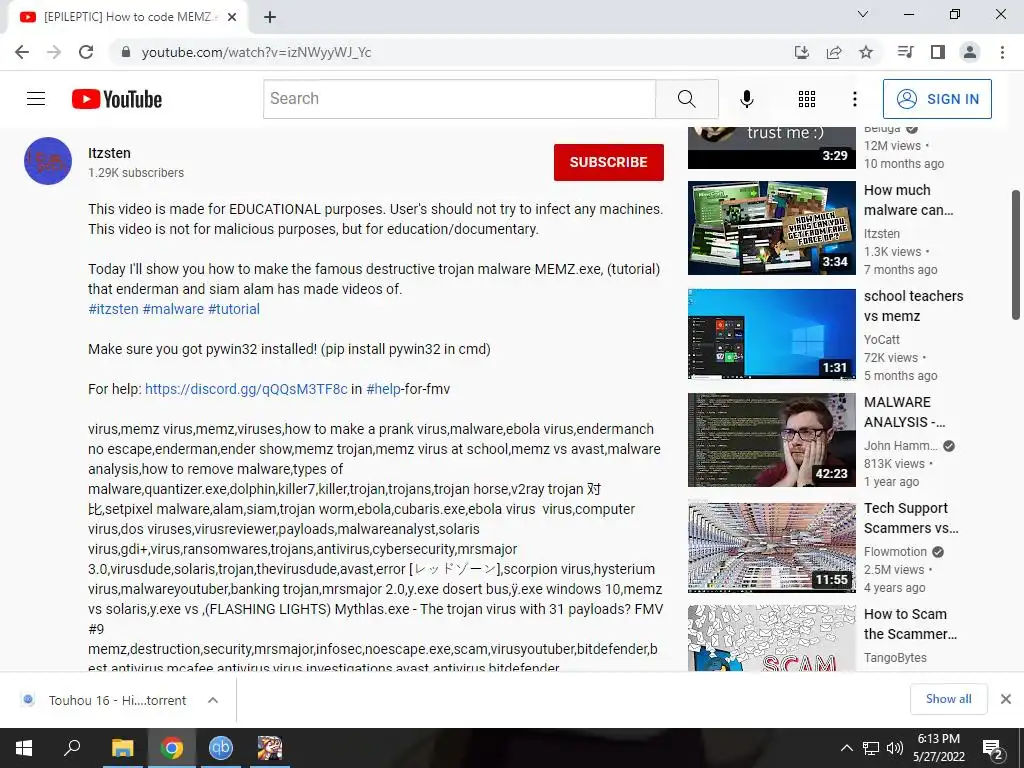1024x768 pixels.
Task: Click the lock icon in address bar
Action: 126,52
